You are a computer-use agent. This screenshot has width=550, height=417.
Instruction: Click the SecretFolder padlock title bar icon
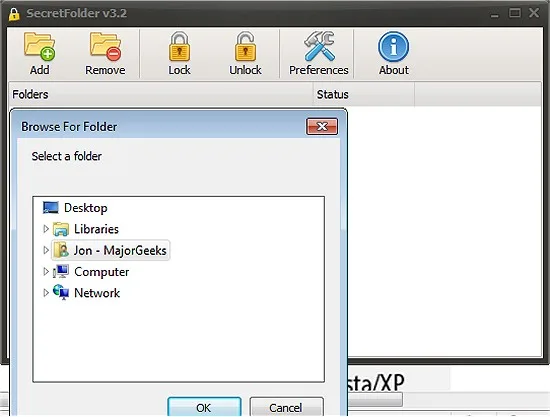[x=14, y=14]
